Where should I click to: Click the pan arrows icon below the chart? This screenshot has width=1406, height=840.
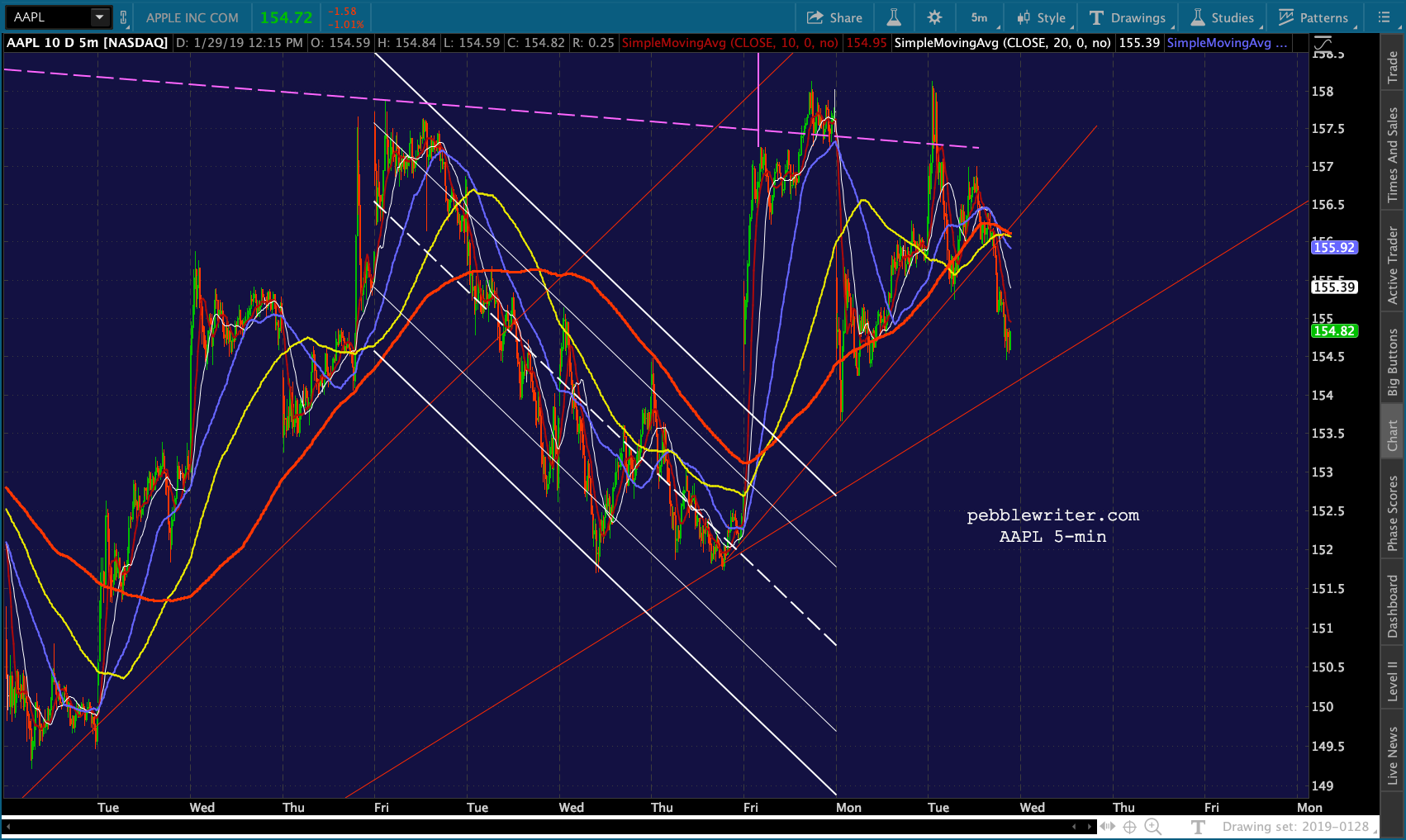point(1107,826)
